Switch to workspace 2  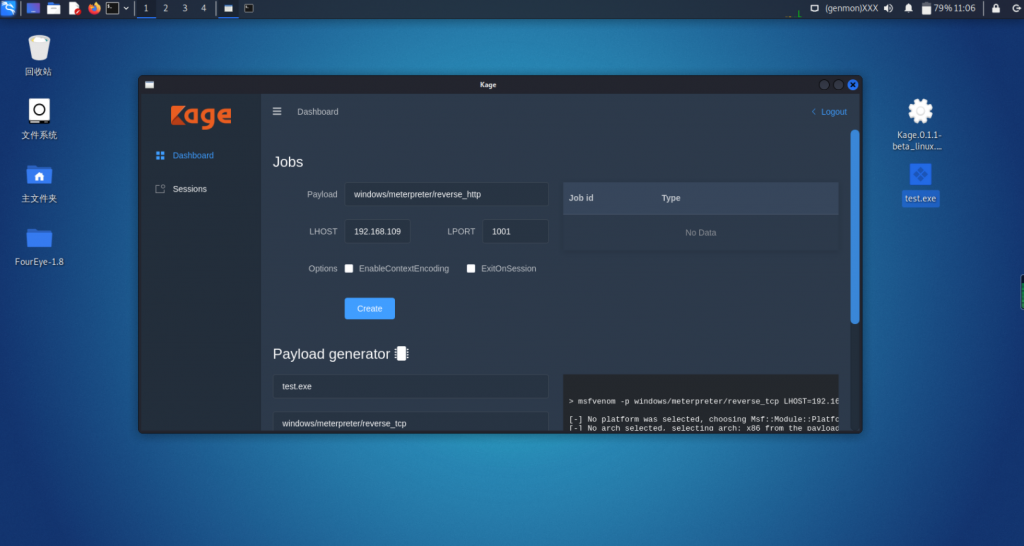coord(165,8)
